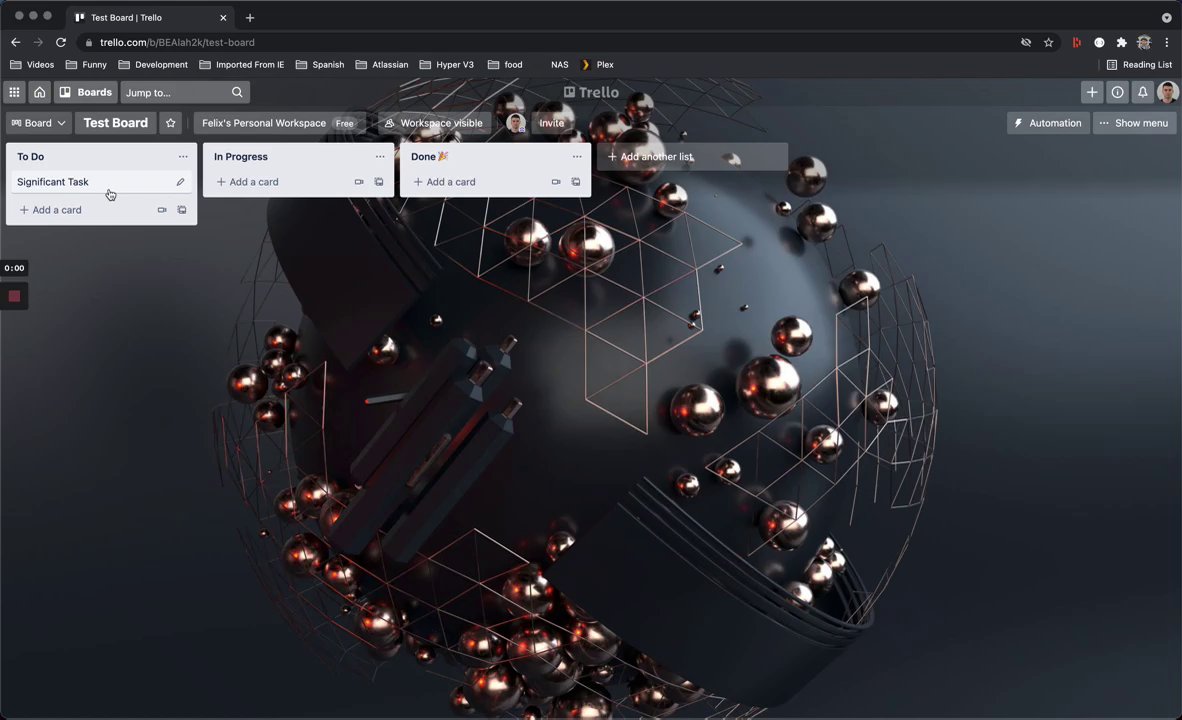The image size is (1182, 720).
Task: Click the Done list title
Action: point(429,156)
